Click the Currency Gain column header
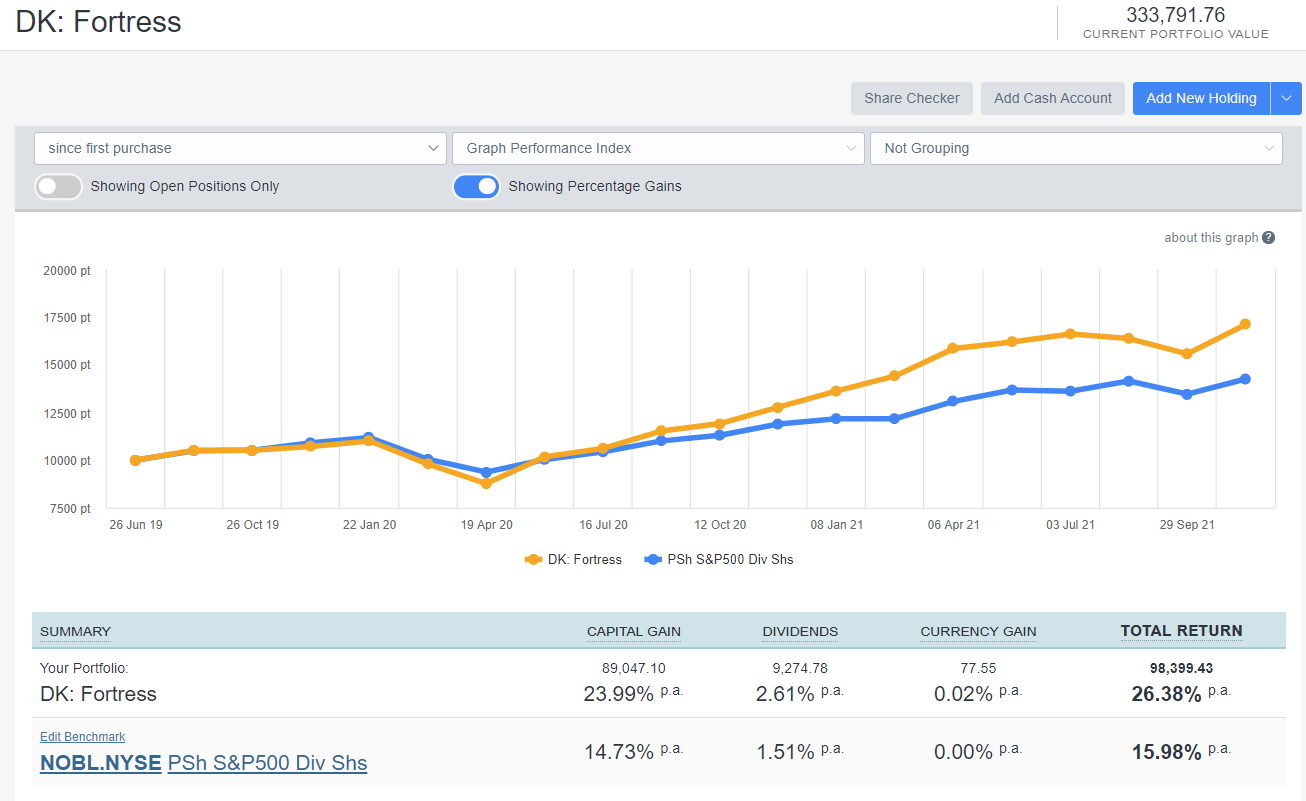This screenshot has width=1306, height=801. coord(978,632)
